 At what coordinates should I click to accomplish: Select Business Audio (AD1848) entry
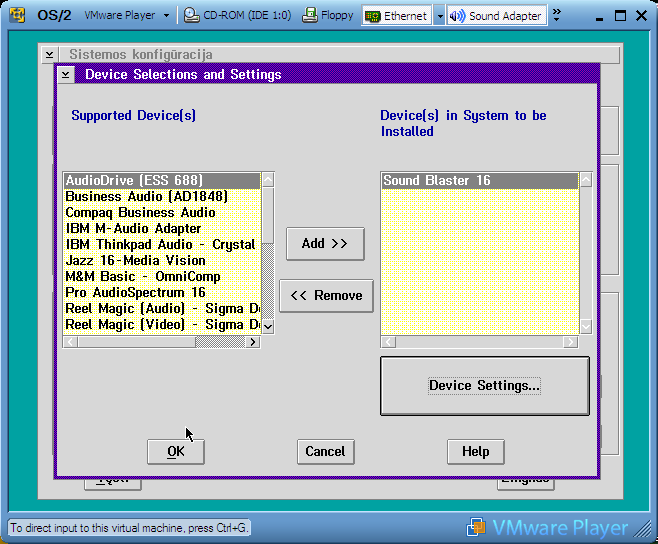coord(162,196)
